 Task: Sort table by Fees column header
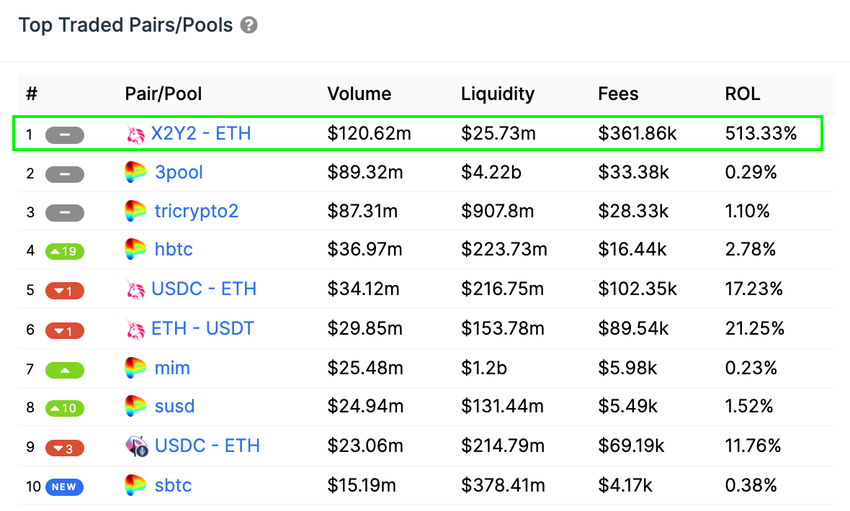tap(618, 94)
